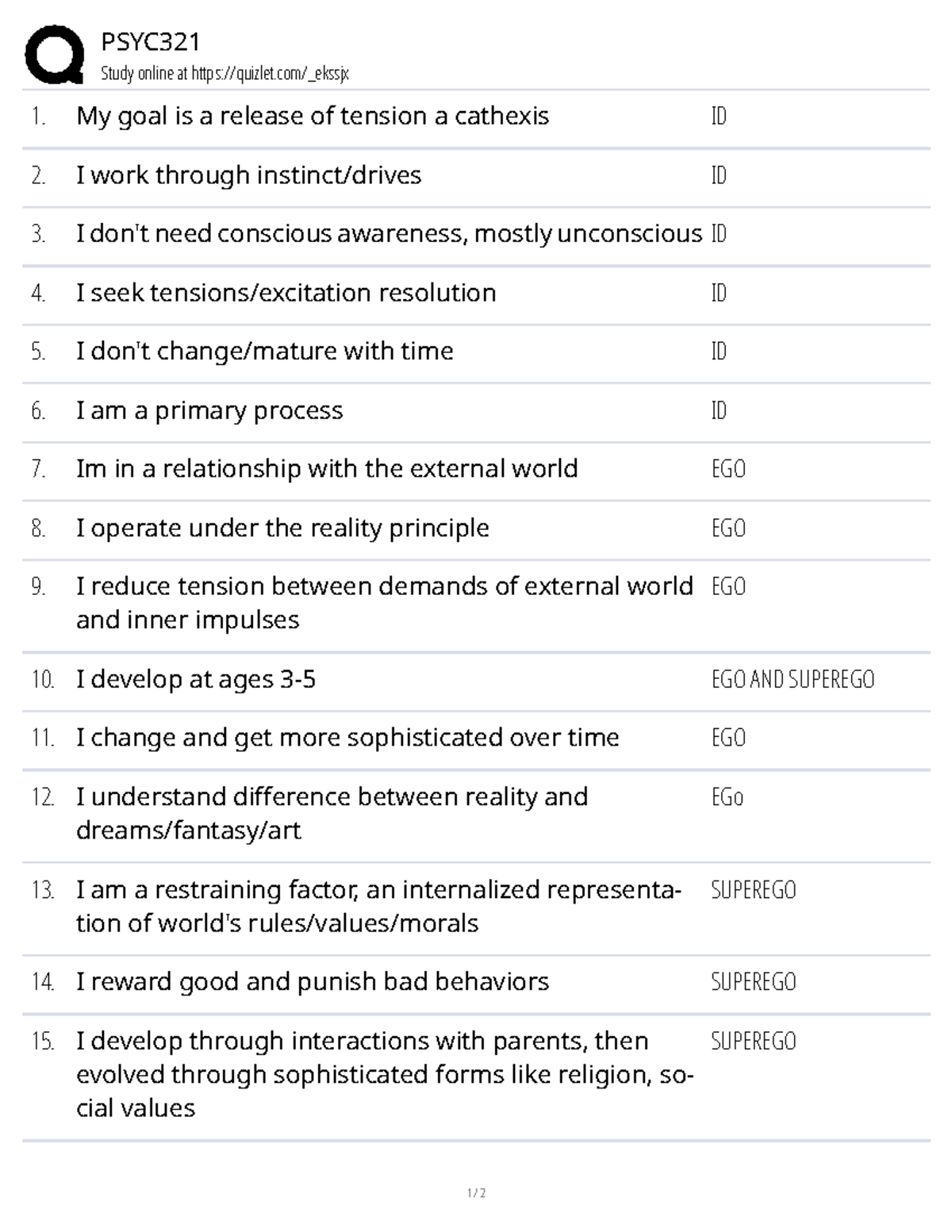Select 'I operate under the reality principle'
The image size is (952, 1232).
pyautogui.click(x=282, y=528)
